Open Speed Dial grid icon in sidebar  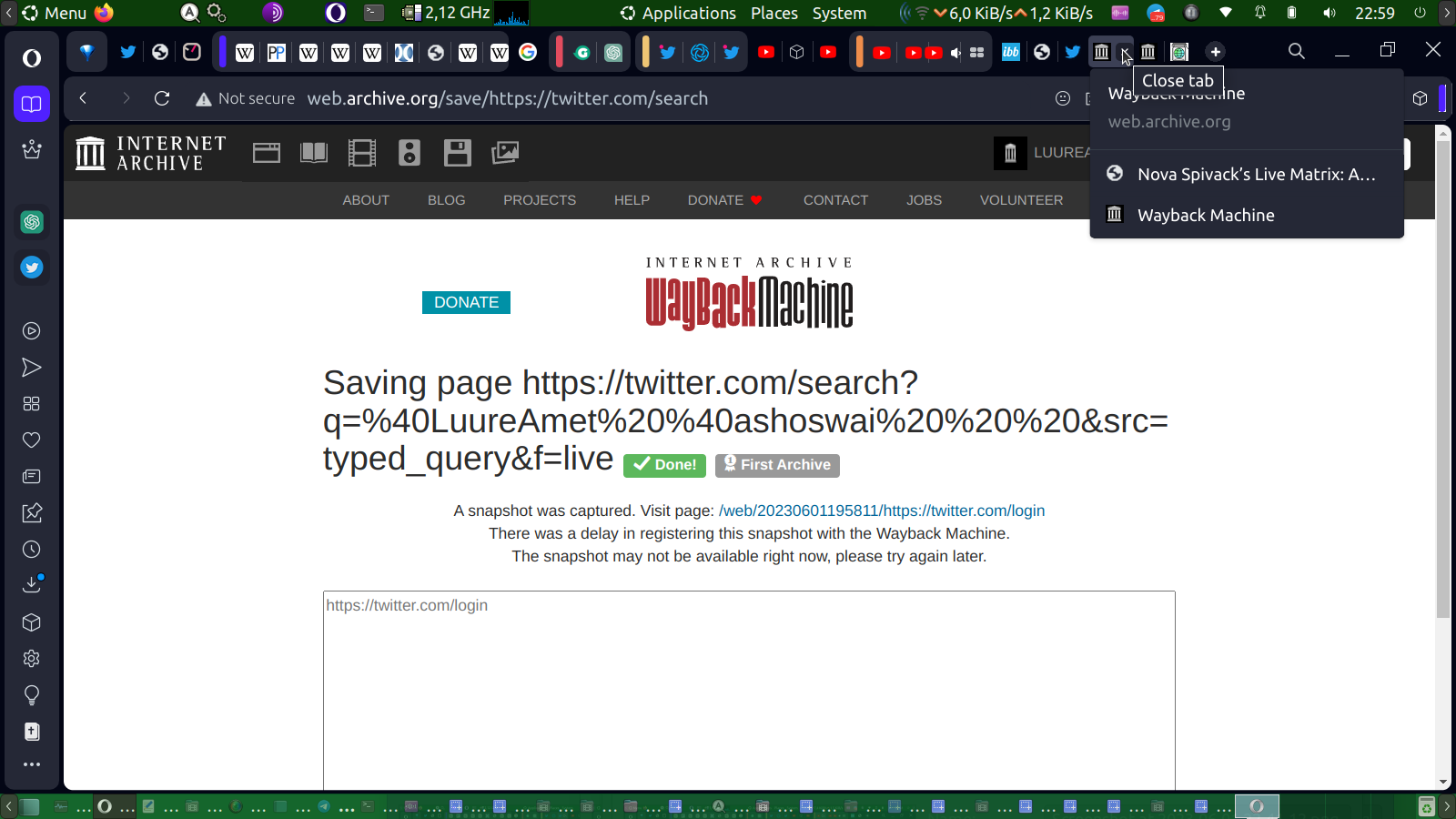coord(32,404)
